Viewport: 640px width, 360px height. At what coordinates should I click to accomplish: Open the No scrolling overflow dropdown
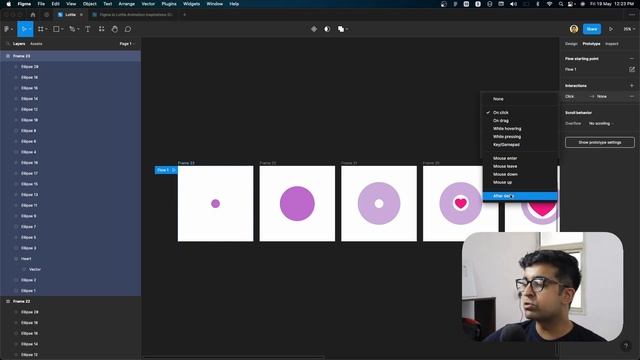(601, 123)
